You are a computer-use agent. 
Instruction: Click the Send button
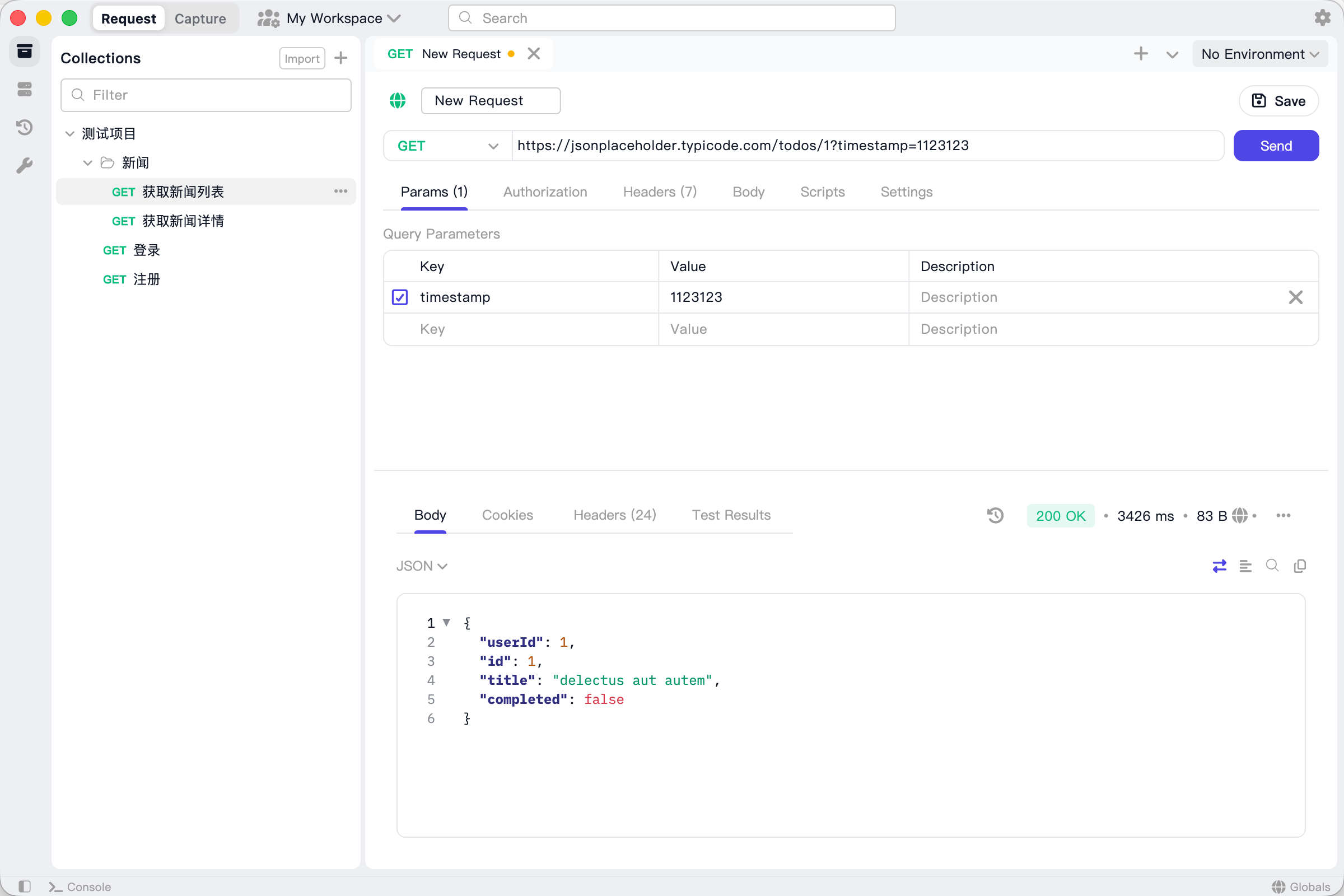tap(1276, 146)
